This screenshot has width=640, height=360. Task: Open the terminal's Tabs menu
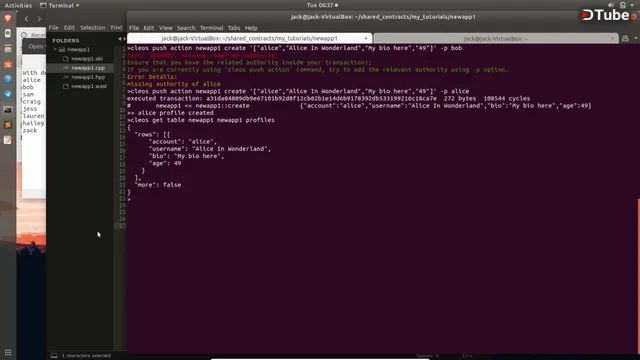(x=234, y=28)
